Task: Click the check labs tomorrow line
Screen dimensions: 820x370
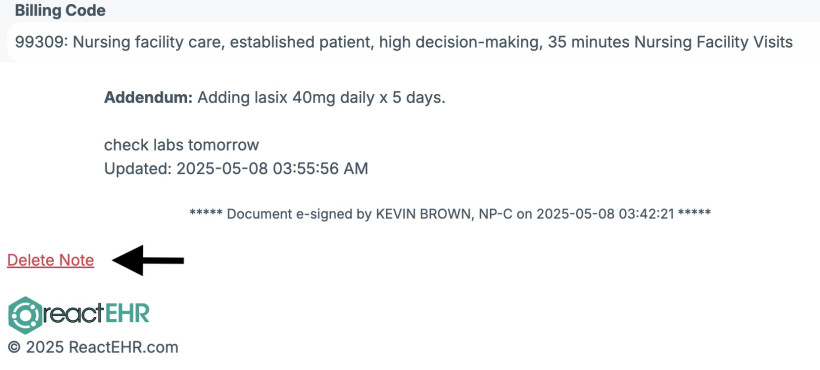Action: pyautogui.click(x=181, y=145)
